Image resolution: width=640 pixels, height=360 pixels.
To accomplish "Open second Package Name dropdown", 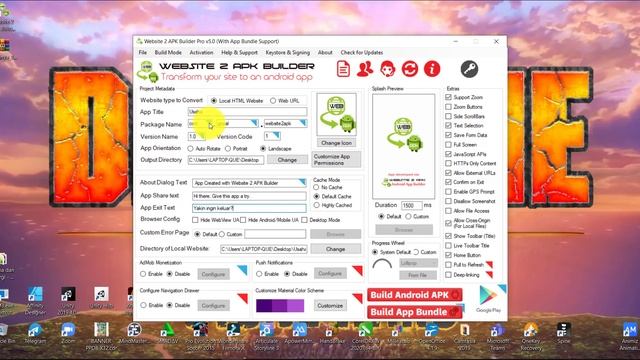I will (302, 123).
